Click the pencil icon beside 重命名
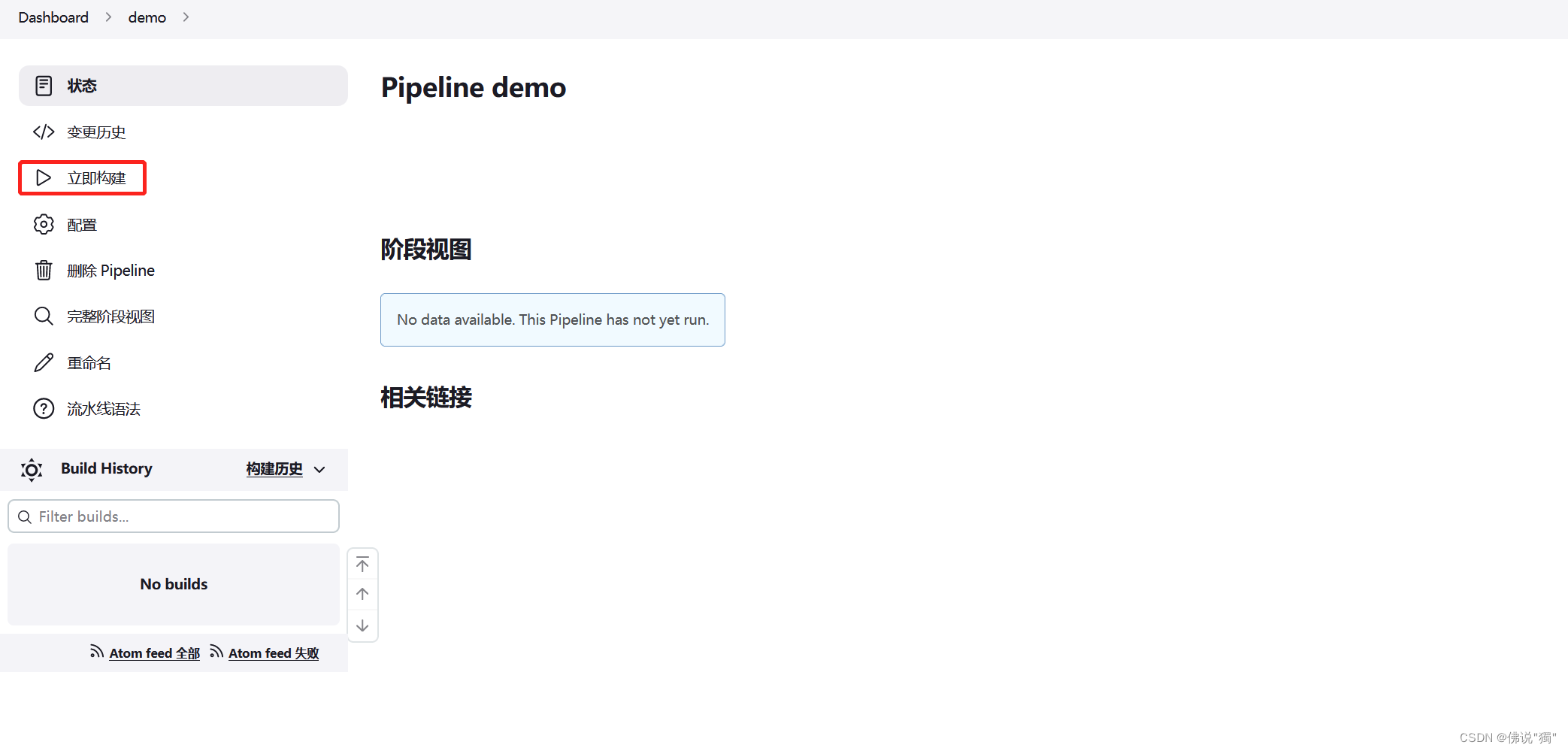This screenshot has width=1568, height=751. coord(44,363)
